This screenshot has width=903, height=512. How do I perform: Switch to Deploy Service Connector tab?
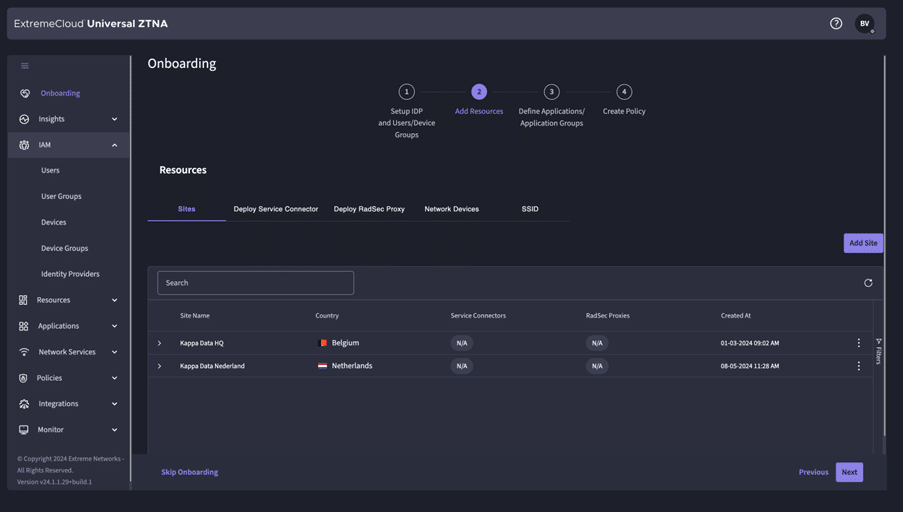pyautogui.click(x=276, y=209)
